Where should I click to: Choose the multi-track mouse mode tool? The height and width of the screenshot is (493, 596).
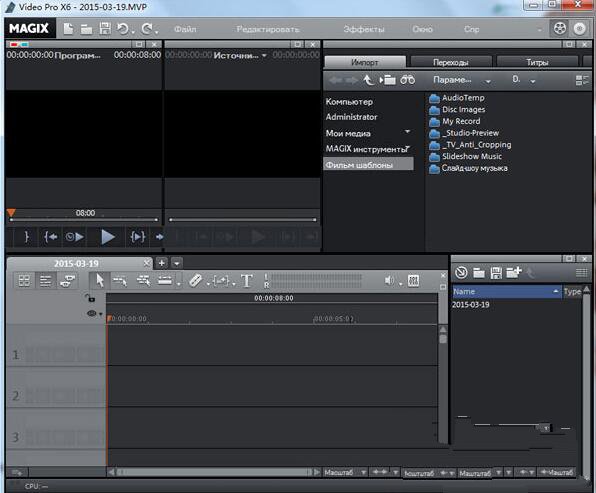143,281
